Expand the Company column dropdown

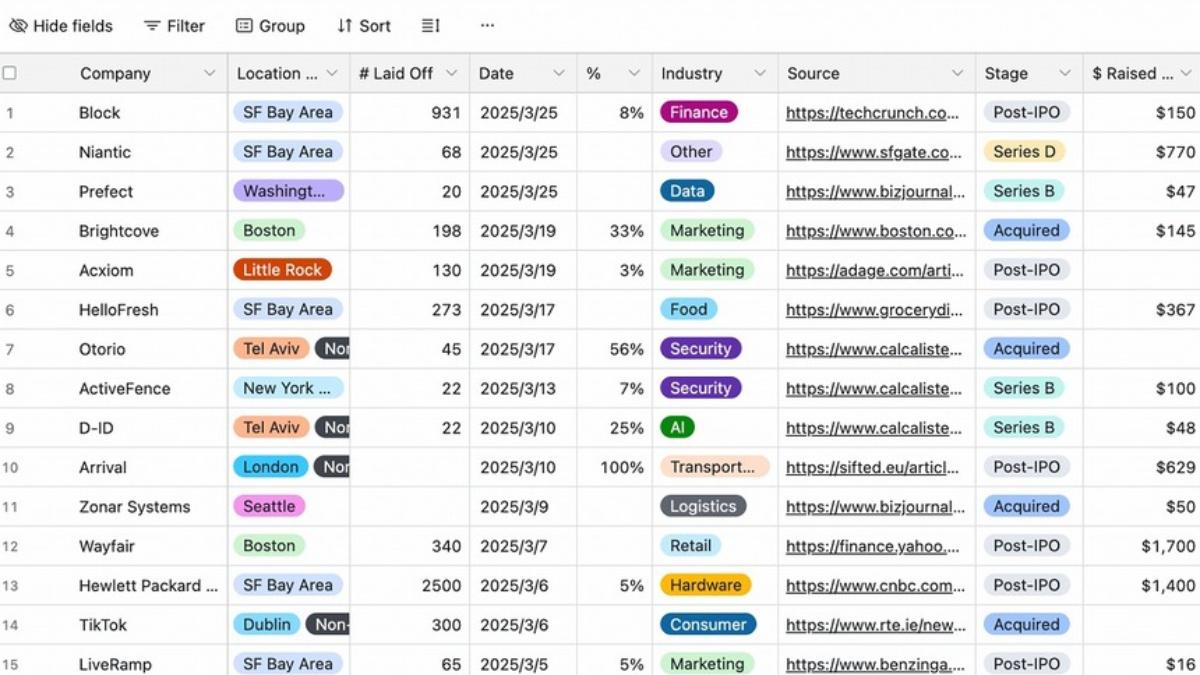pyautogui.click(x=209, y=73)
